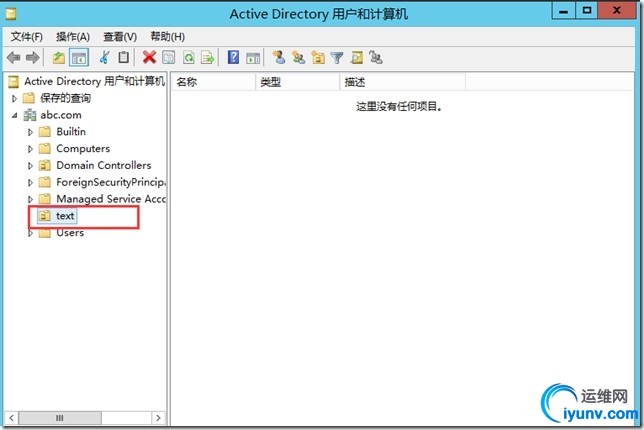Click the create new user icon
The image size is (644, 430).
pyautogui.click(x=279, y=57)
